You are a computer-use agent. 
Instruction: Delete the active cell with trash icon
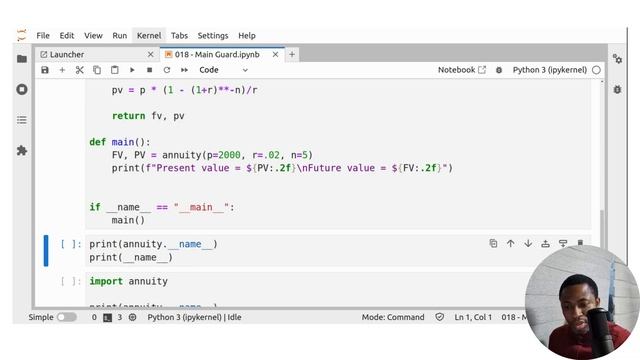[x=580, y=243]
